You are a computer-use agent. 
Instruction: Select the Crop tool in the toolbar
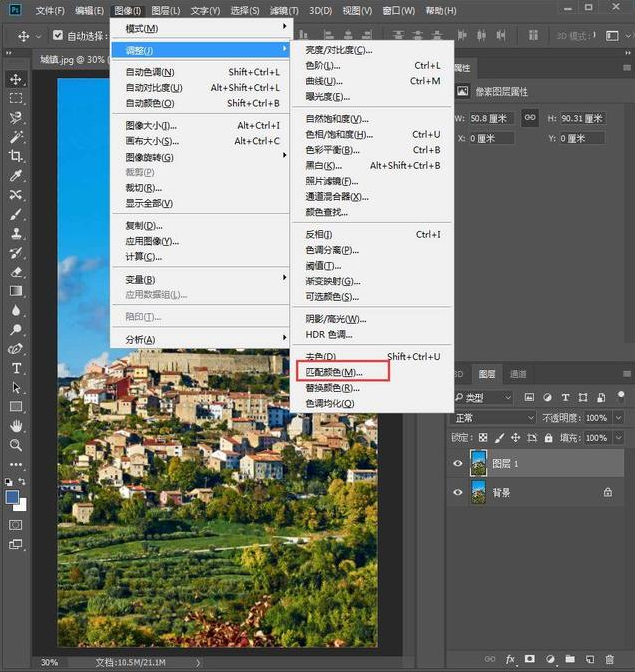[x=16, y=156]
